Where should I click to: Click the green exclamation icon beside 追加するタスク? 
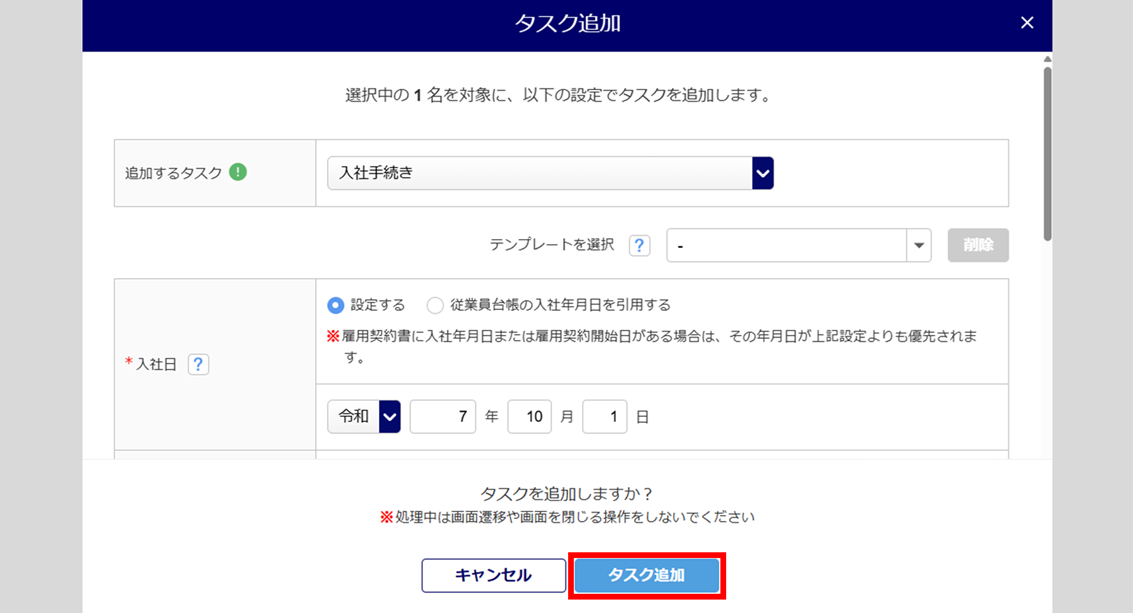(237, 172)
